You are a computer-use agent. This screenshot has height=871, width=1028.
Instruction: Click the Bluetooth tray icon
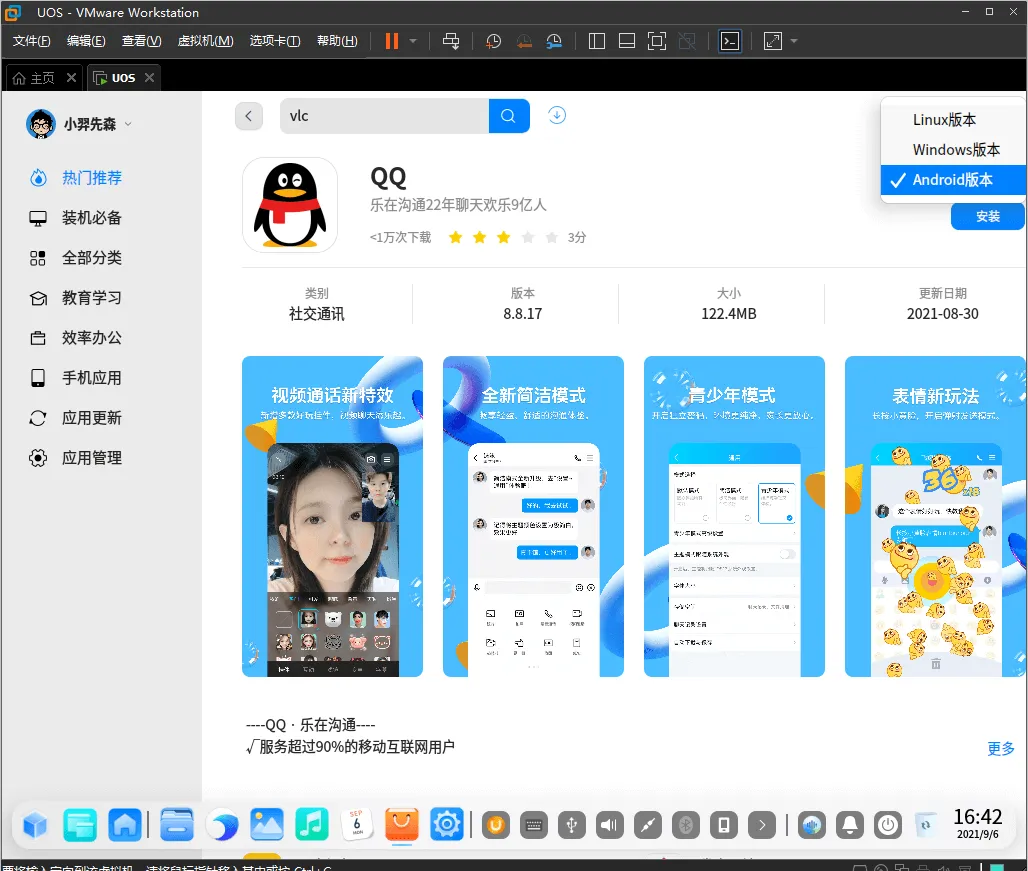686,825
